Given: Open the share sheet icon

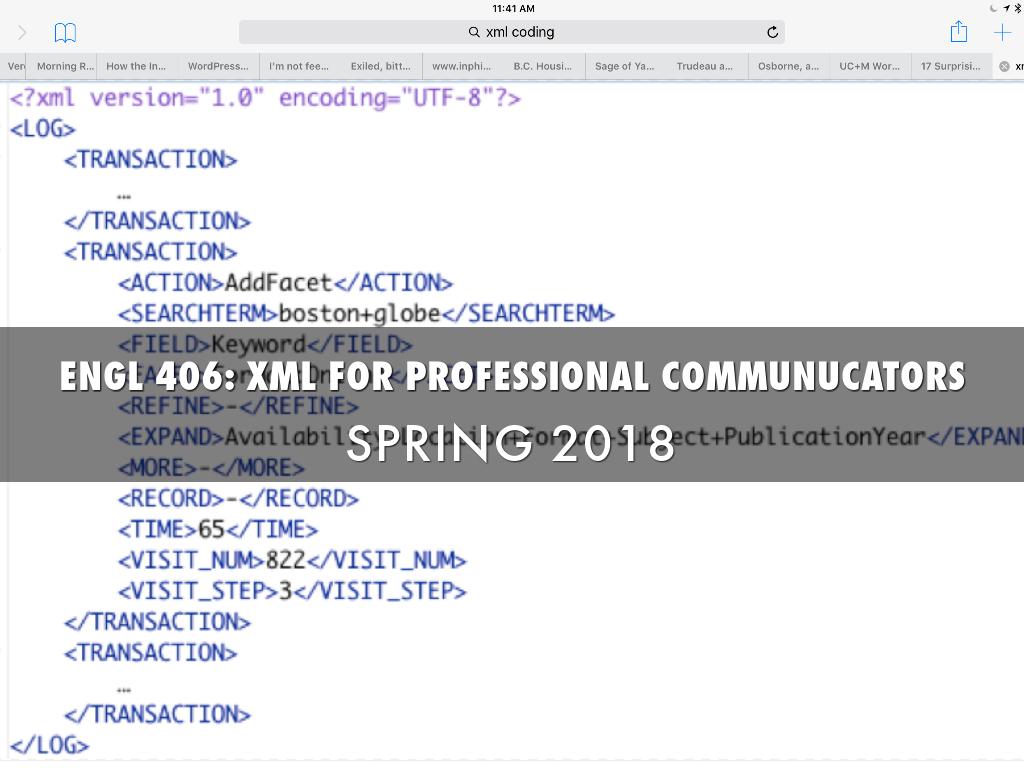Looking at the screenshot, I should coord(958,32).
